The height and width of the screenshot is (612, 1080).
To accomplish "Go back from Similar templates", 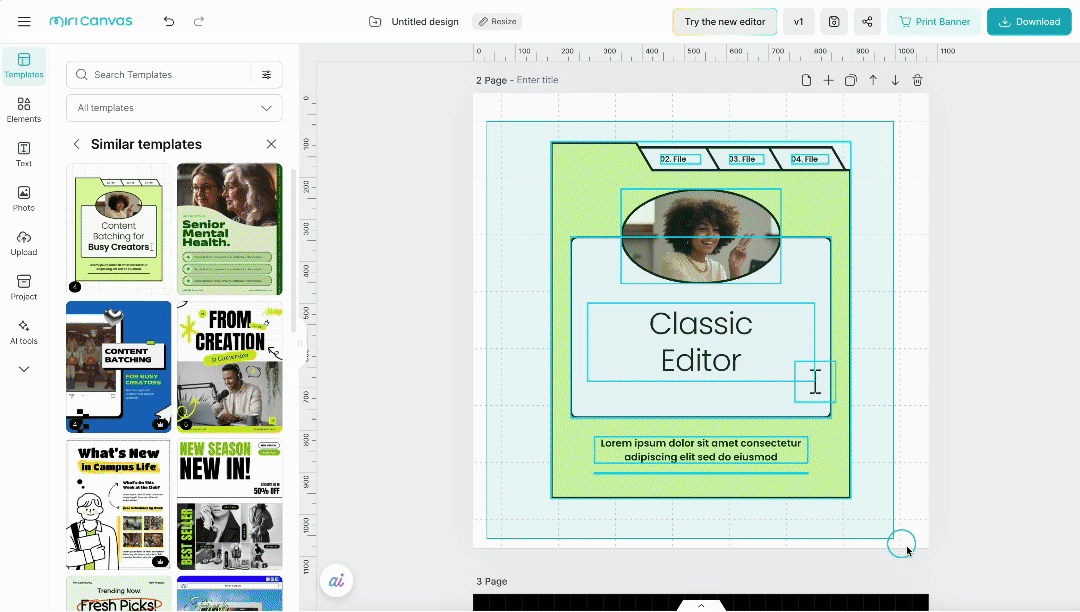I will [76, 144].
